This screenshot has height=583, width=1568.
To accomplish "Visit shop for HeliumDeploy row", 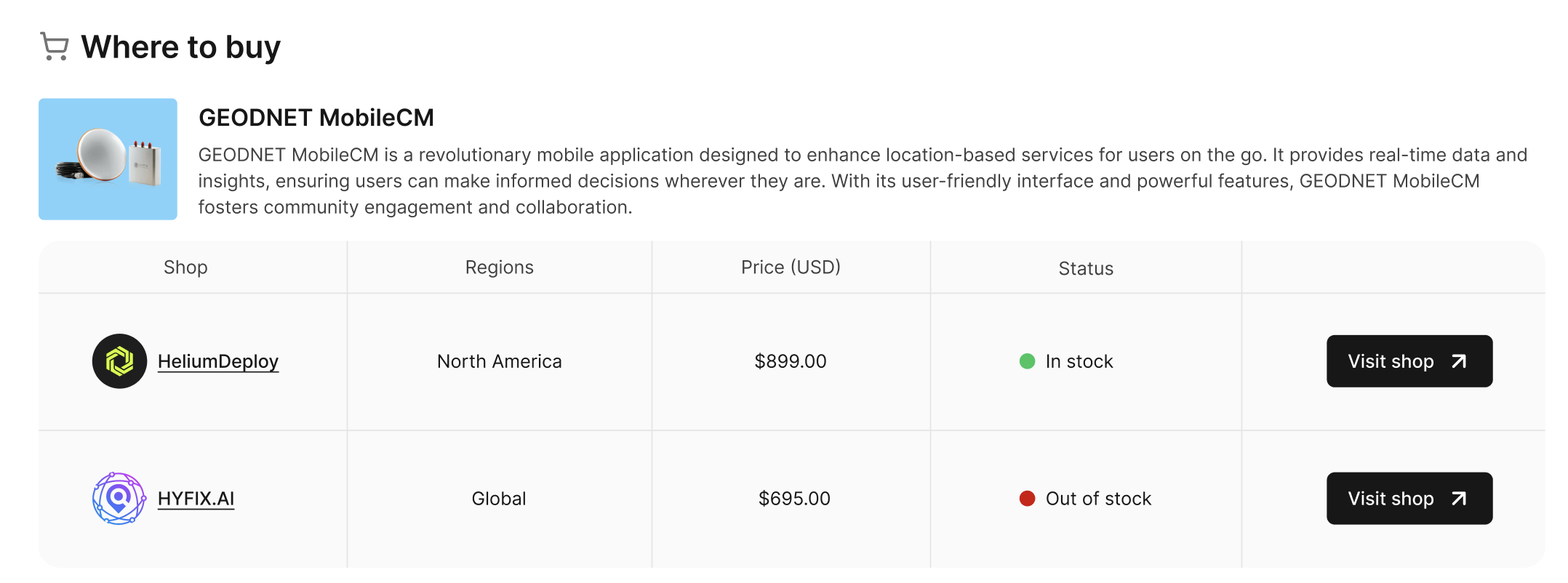I will pos(1409,361).
